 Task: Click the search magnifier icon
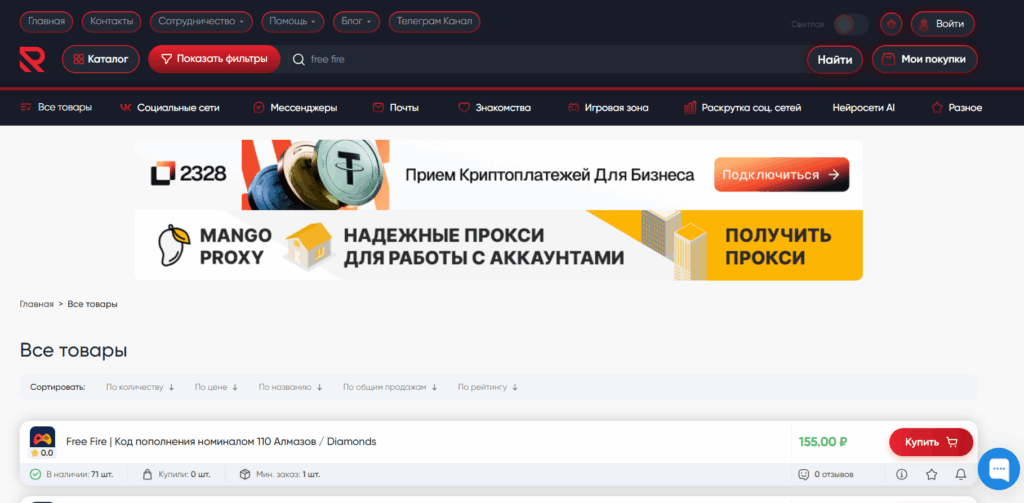pyautogui.click(x=298, y=59)
